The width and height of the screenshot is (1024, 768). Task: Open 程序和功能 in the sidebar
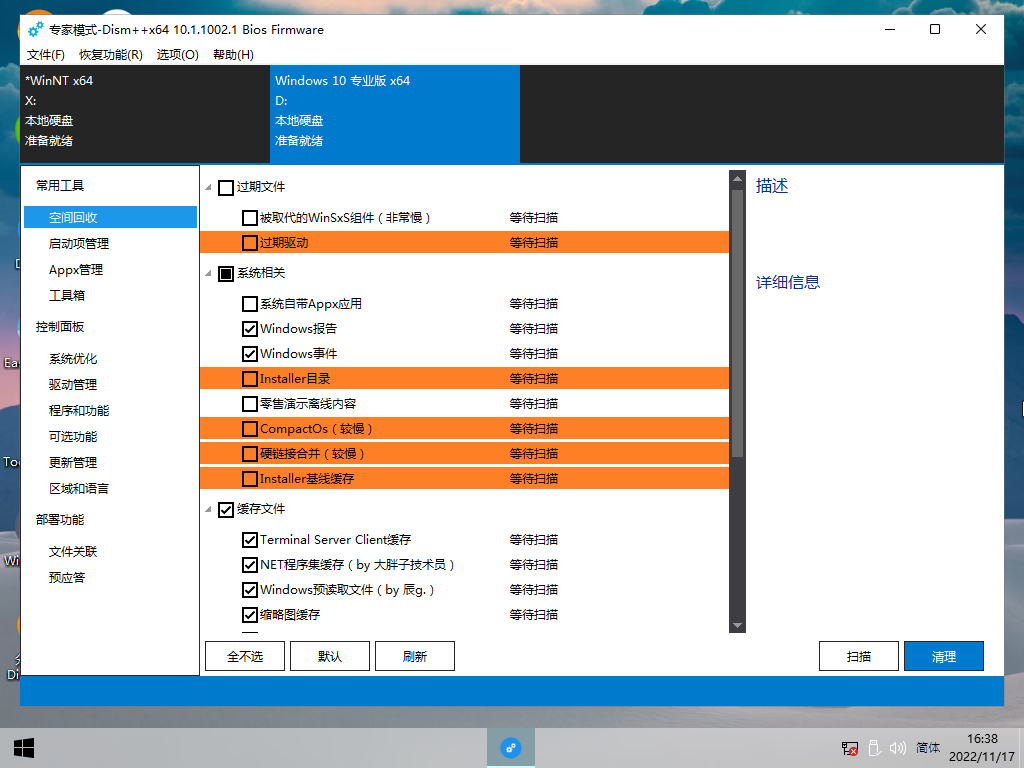point(79,411)
